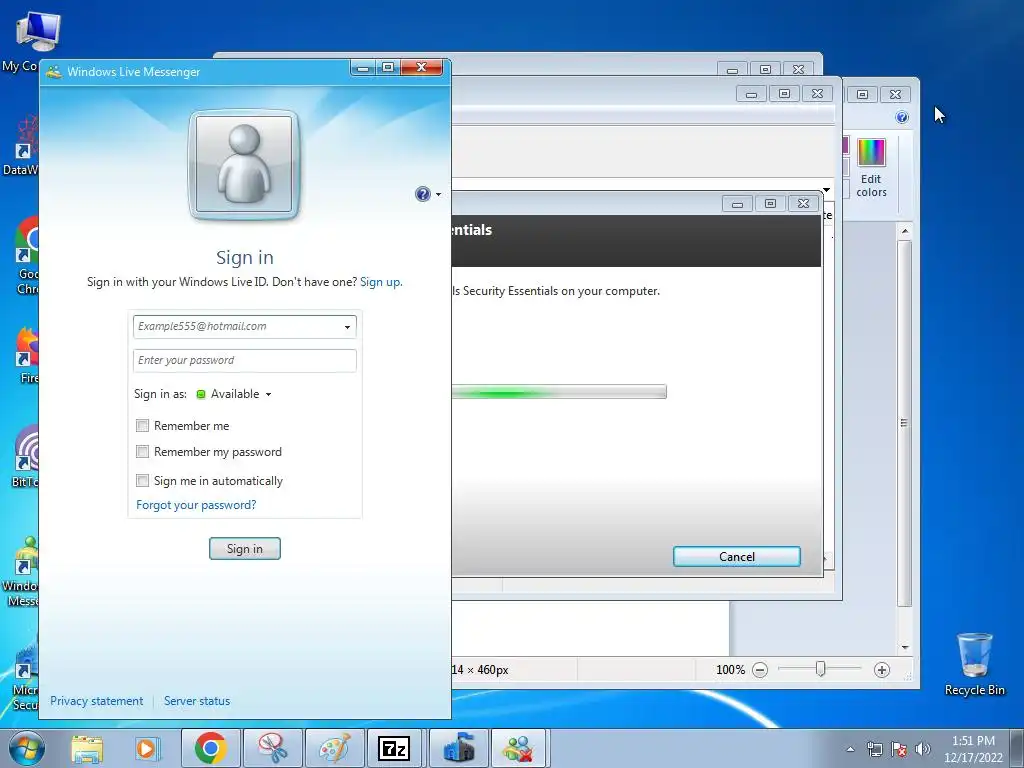Open the taskbar clock showing 1:51 PM
This screenshot has height=768, width=1024.
(x=973, y=749)
